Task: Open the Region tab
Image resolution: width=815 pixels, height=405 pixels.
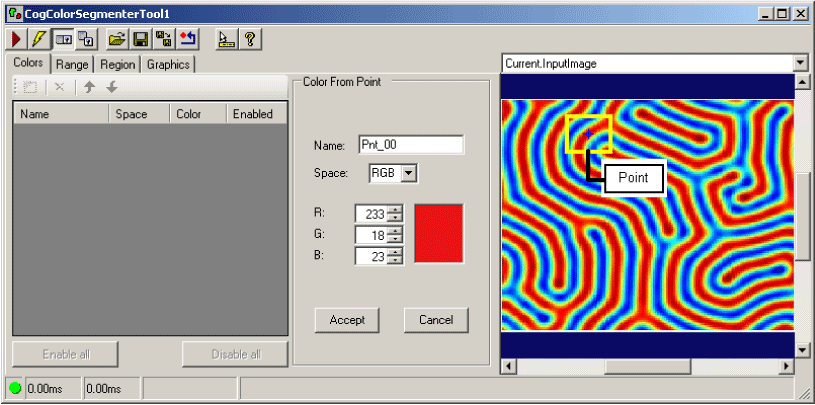Action: 117,65
